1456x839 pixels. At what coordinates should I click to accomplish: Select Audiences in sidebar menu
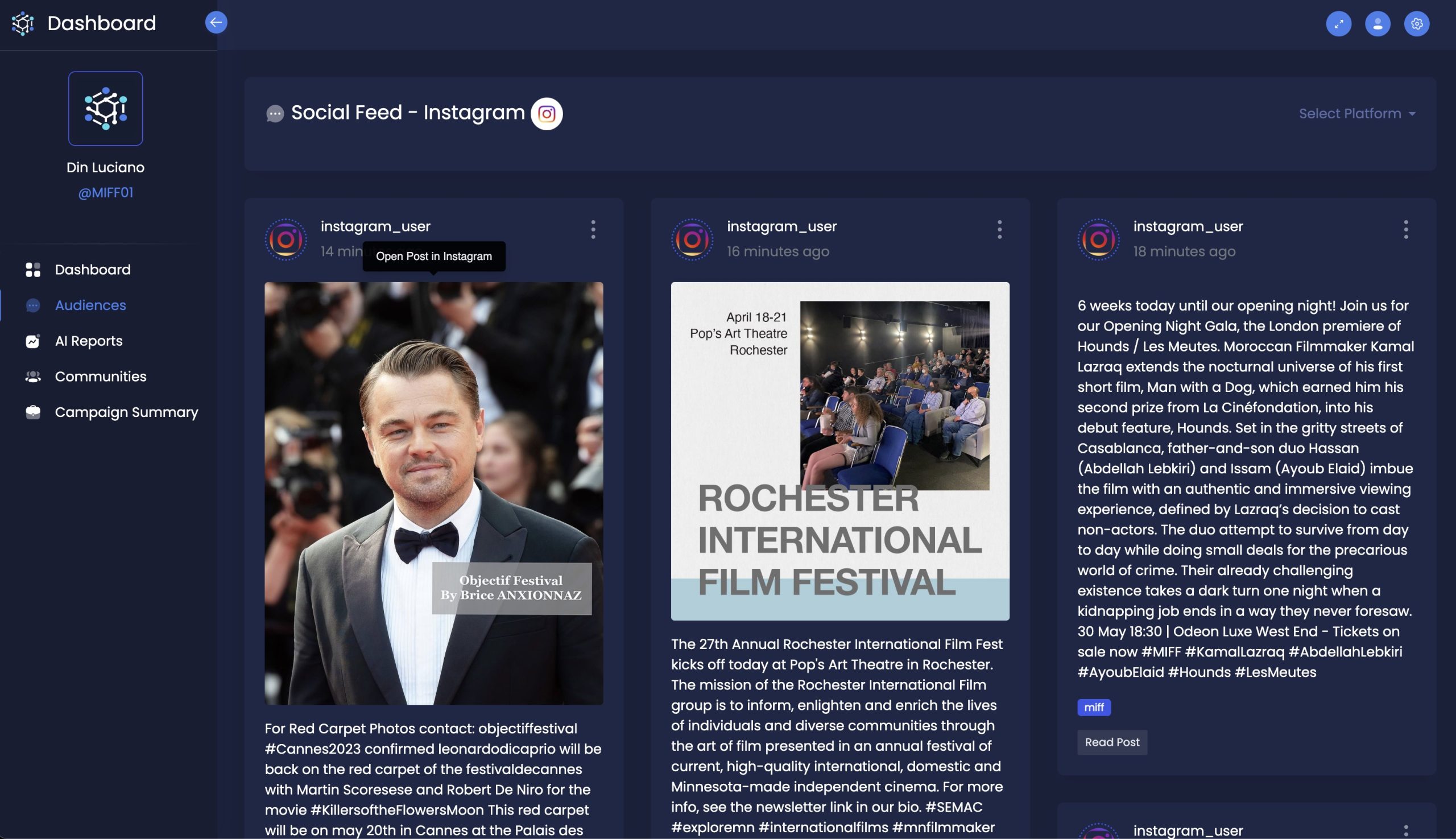click(x=90, y=305)
